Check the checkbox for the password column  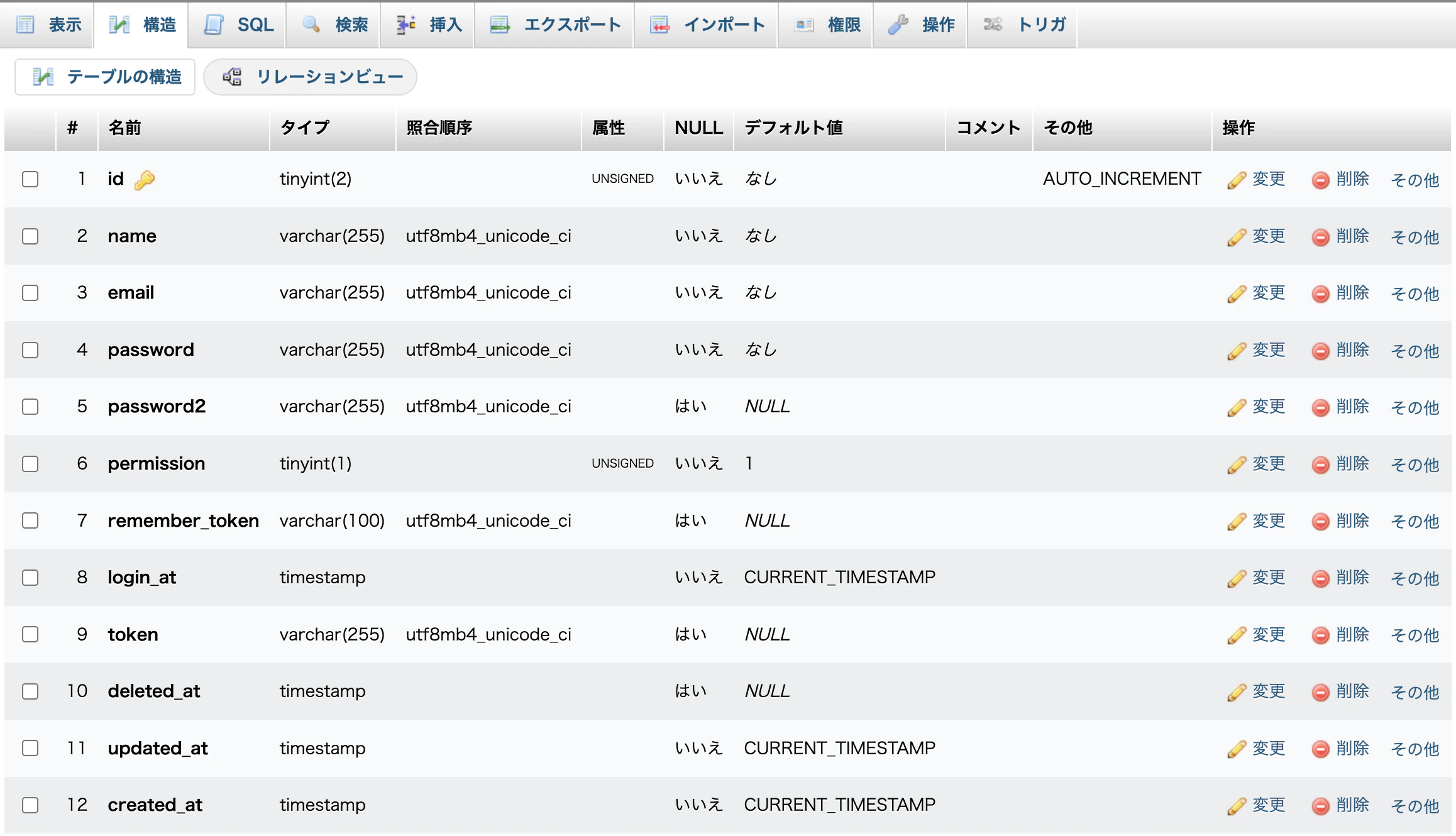coord(30,350)
